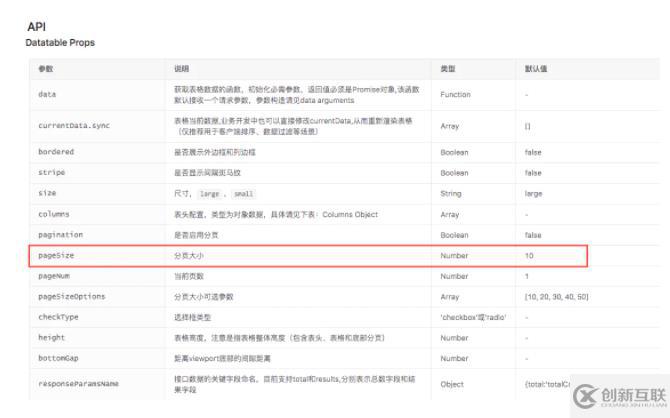
Task: Click "Boolean" type in stripe row
Action: pos(454,173)
